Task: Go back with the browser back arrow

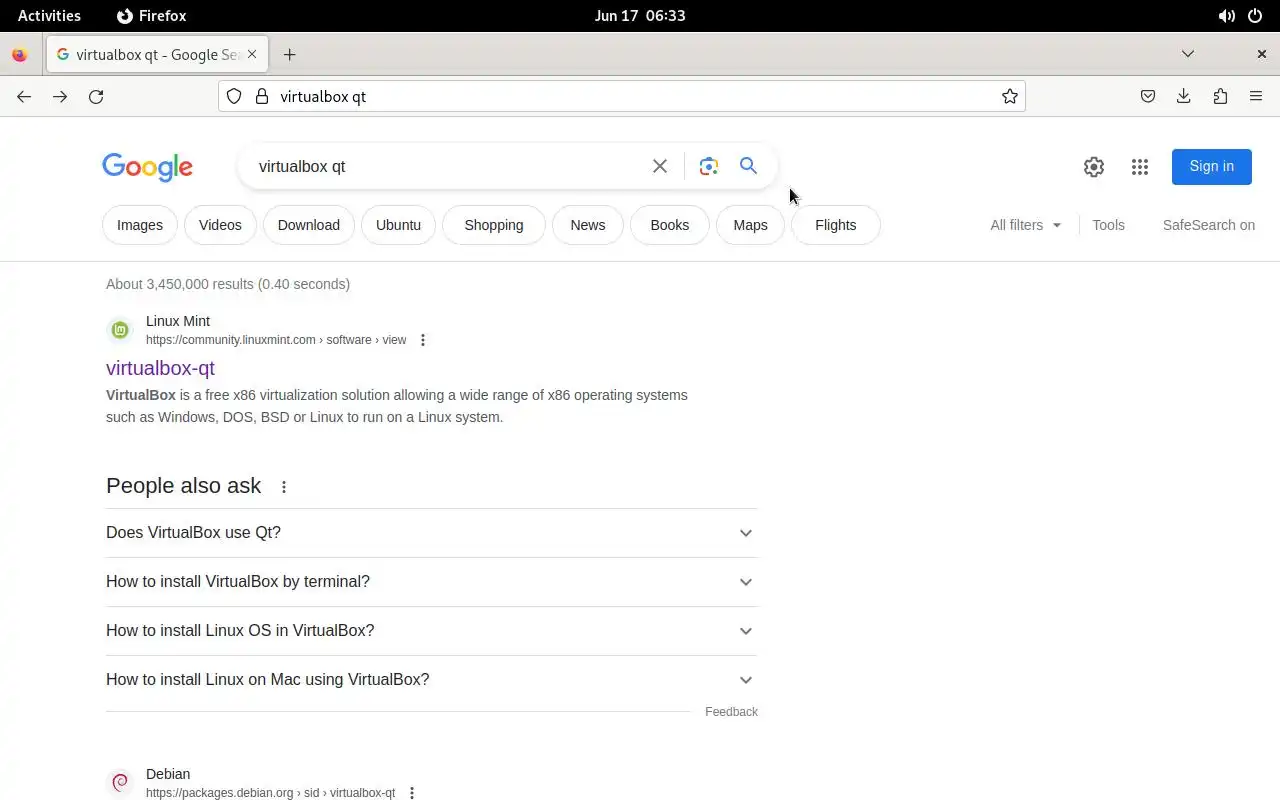Action: point(24,96)
